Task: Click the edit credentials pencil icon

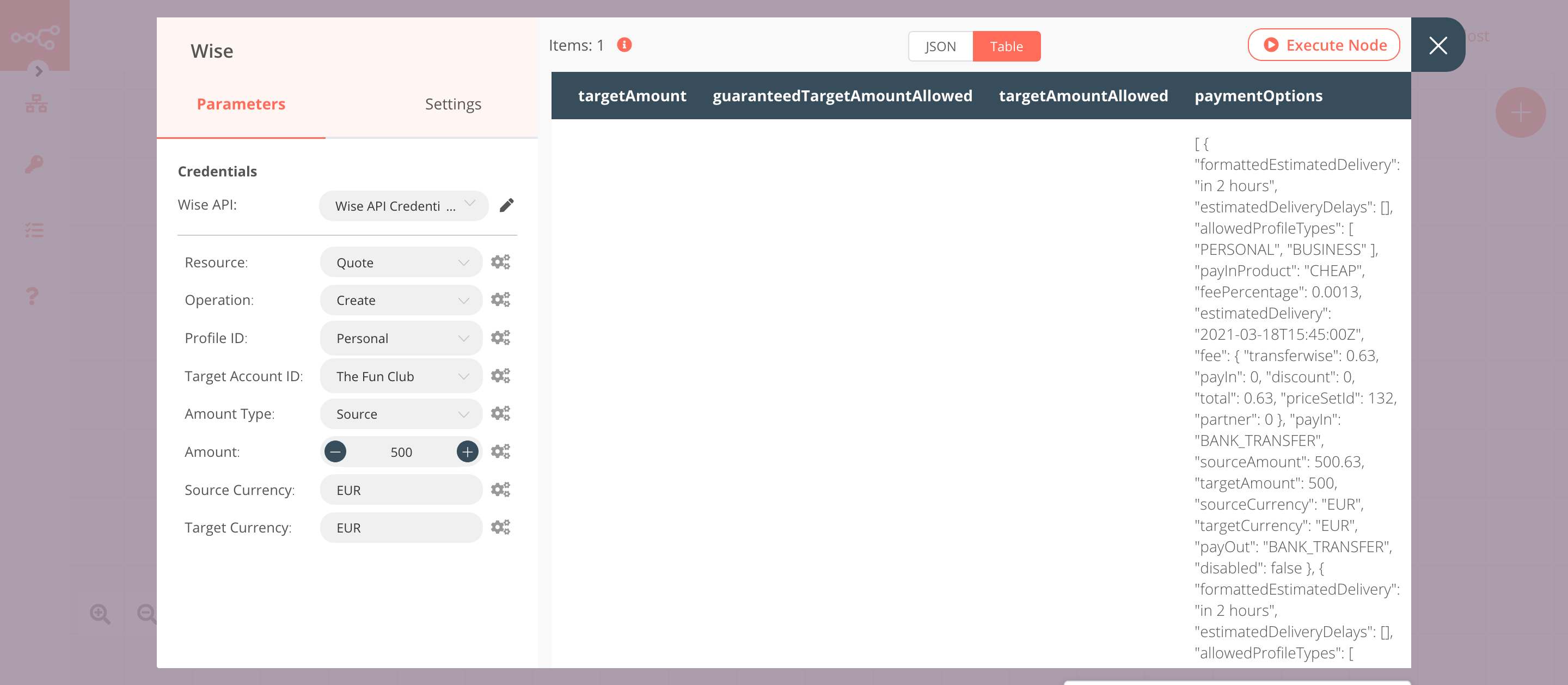Action: point(507,205)
